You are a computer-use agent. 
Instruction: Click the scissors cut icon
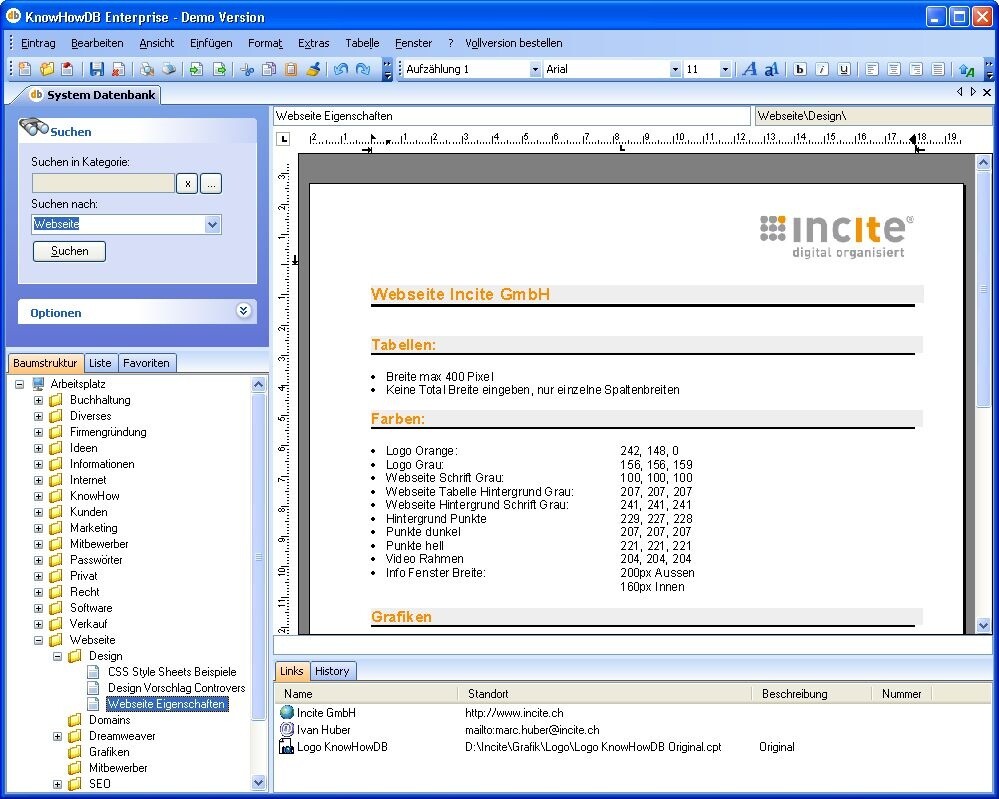pos(247,69)
